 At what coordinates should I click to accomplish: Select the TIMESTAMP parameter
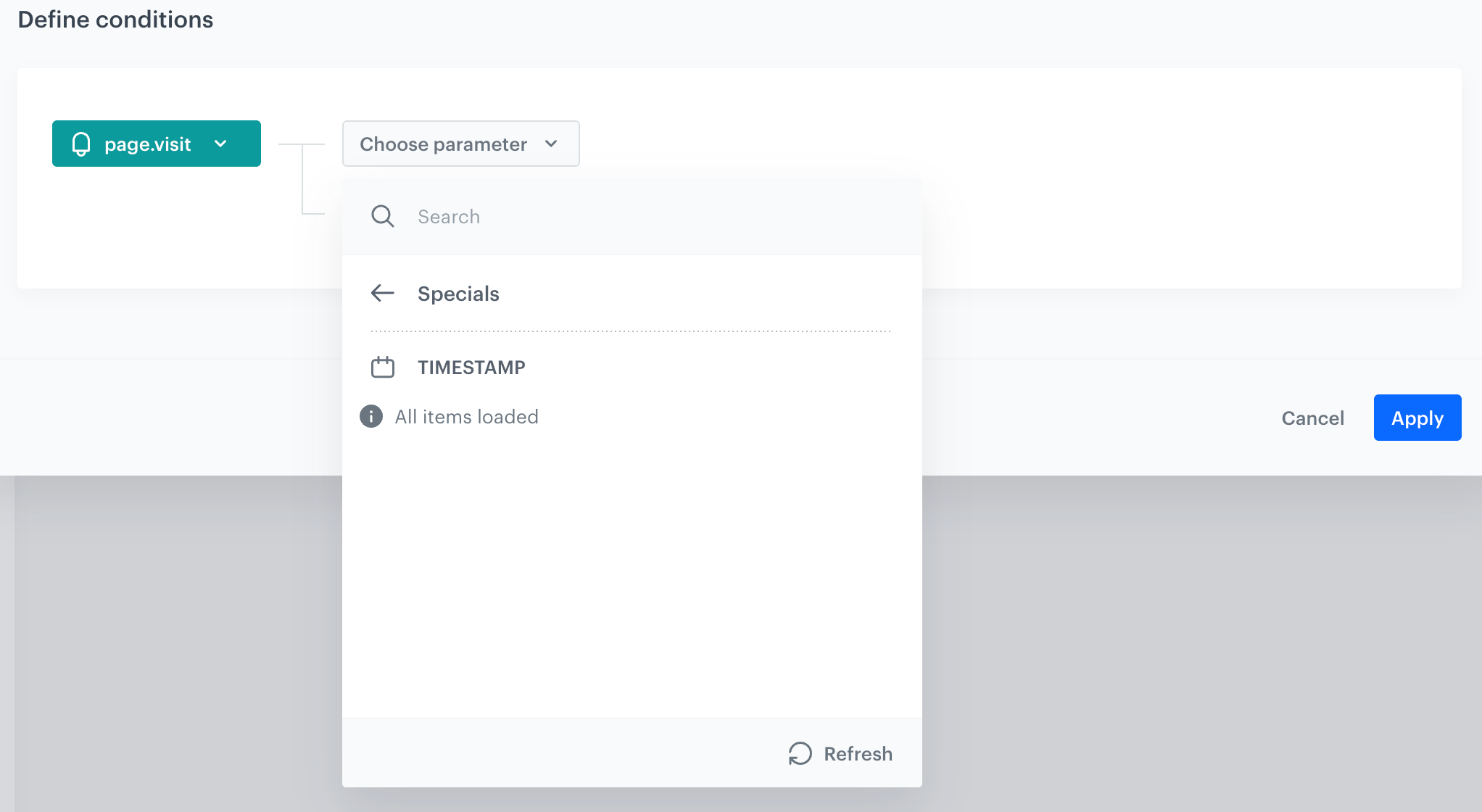coord(632,367)
